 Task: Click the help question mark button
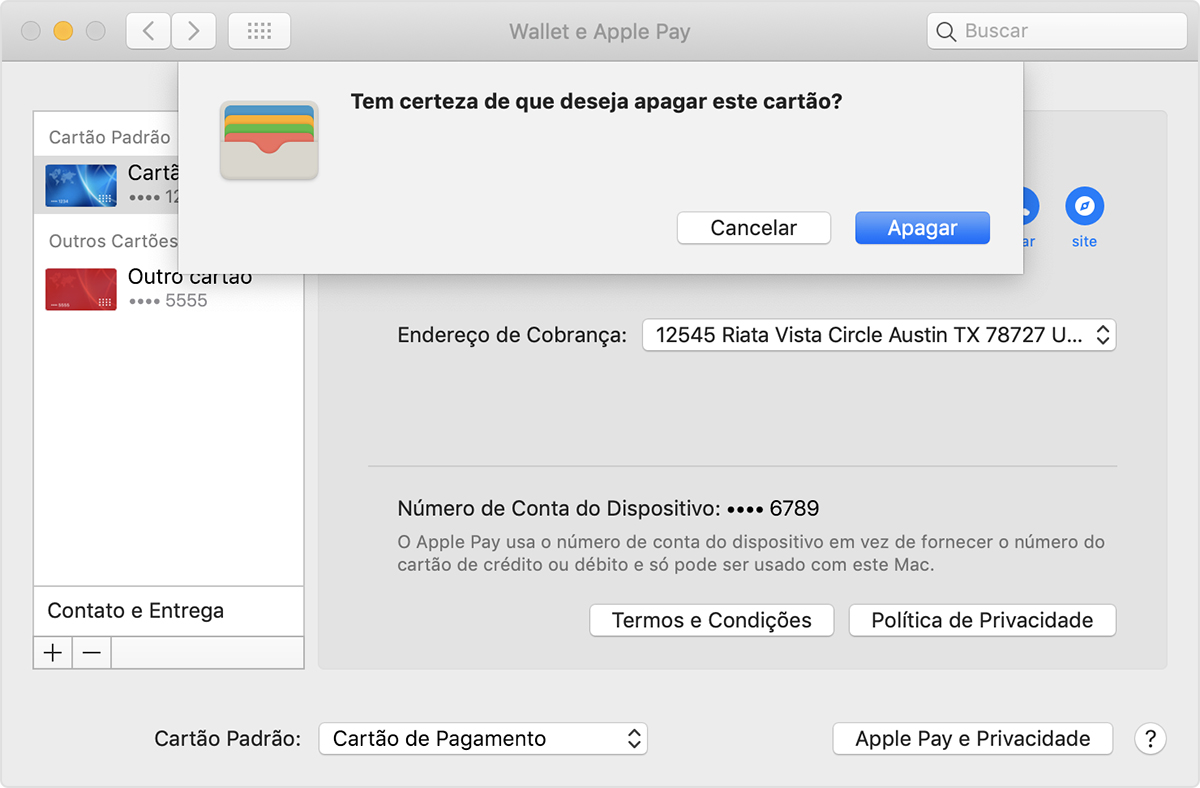tap(1150, 739)
